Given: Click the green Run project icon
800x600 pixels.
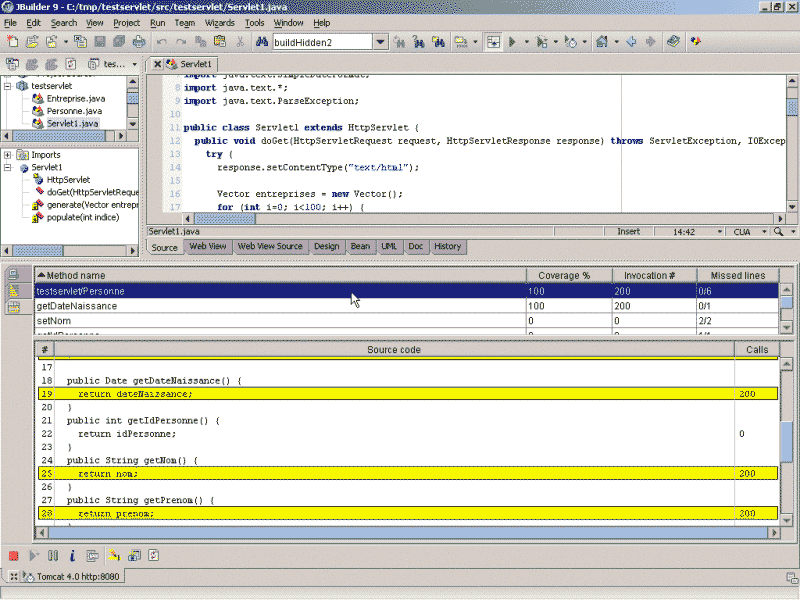Looking at the screenshot, I should (x=512, y=42).
